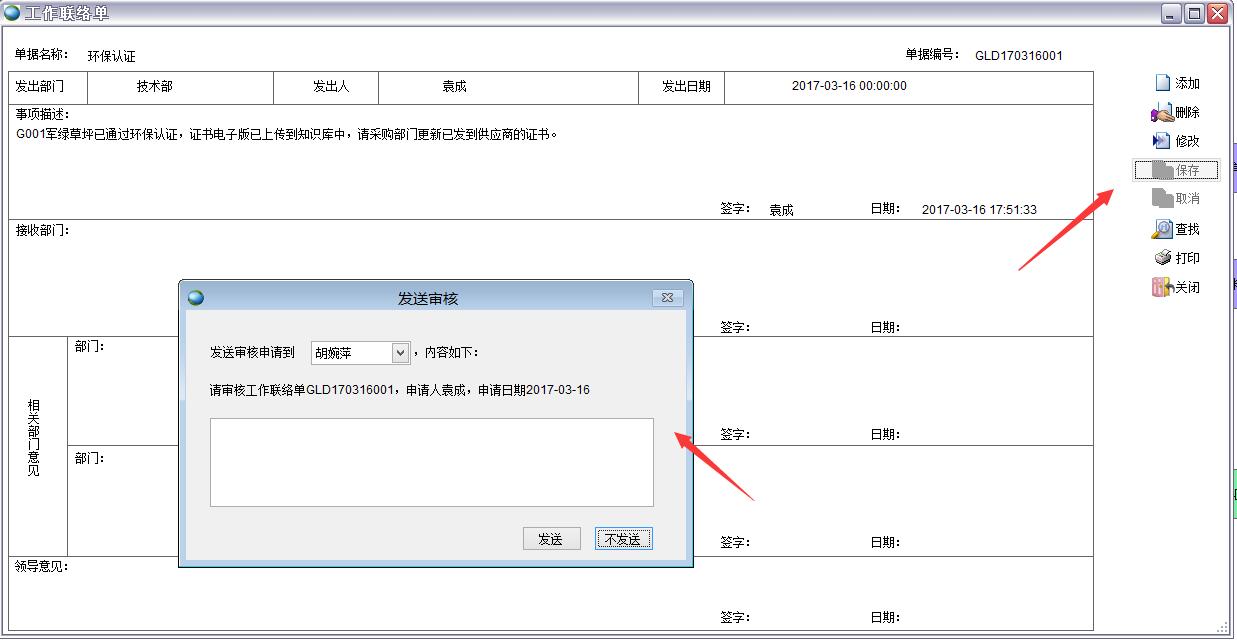Click the 发出人 value 袁成
Image resolution: width=1237 pixels, height=640 pixels.
pos(455,87)
